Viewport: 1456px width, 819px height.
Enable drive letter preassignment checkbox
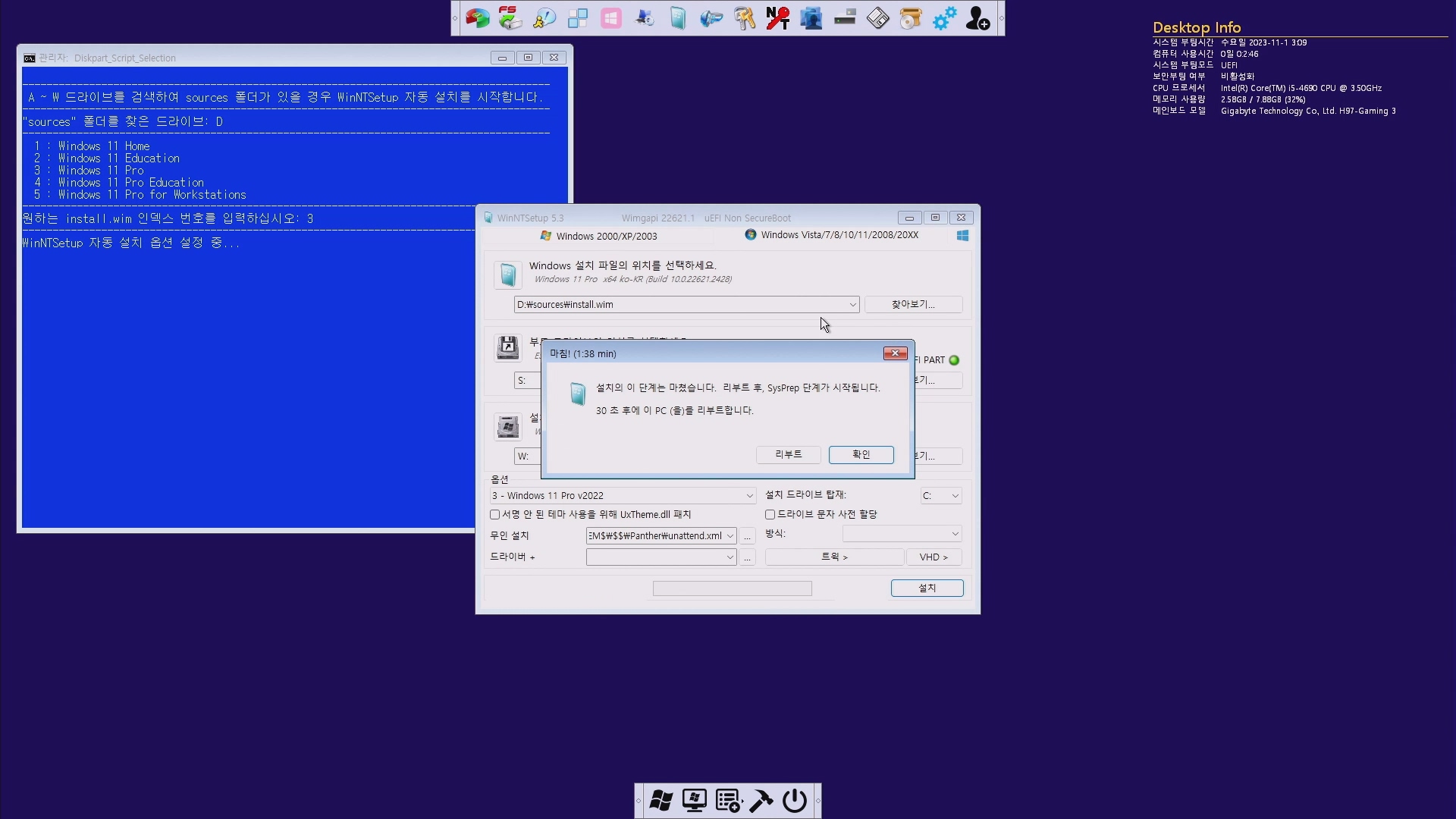click(770, 514)
